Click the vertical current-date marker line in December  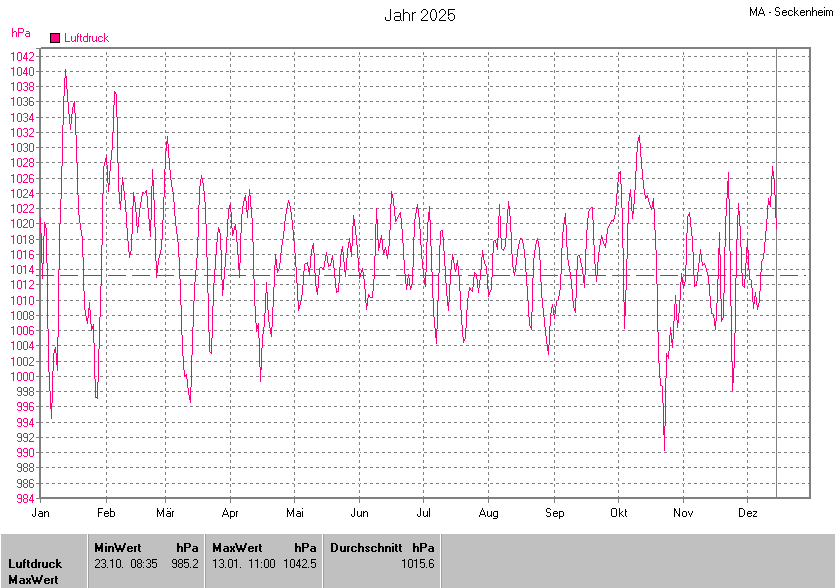pos(777,300)
